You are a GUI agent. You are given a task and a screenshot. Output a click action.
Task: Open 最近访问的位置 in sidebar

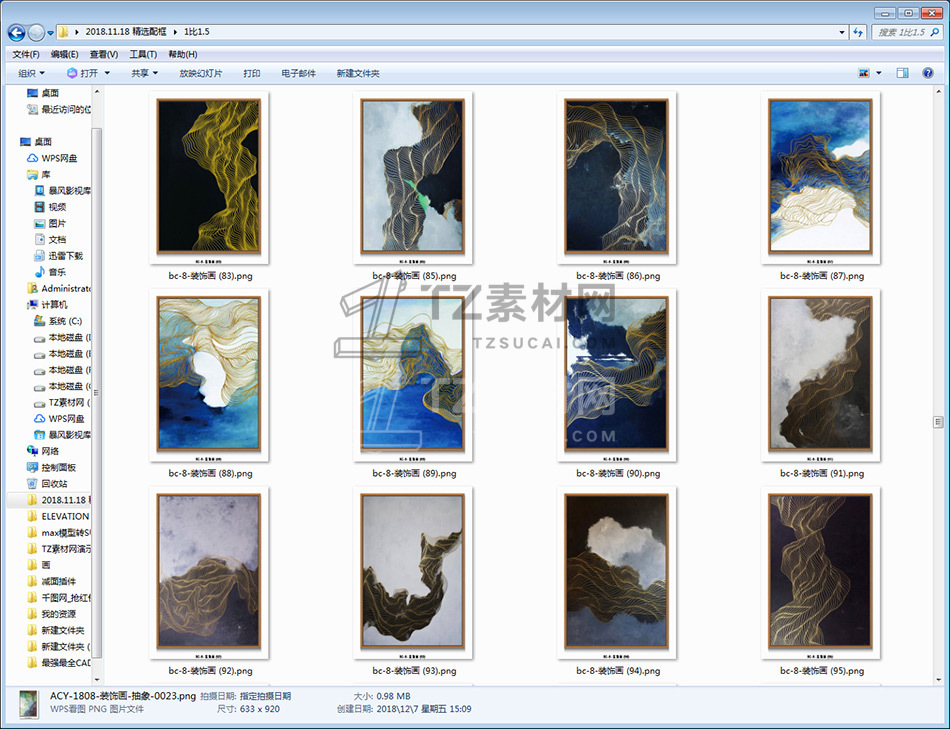[x=59, y=109]
